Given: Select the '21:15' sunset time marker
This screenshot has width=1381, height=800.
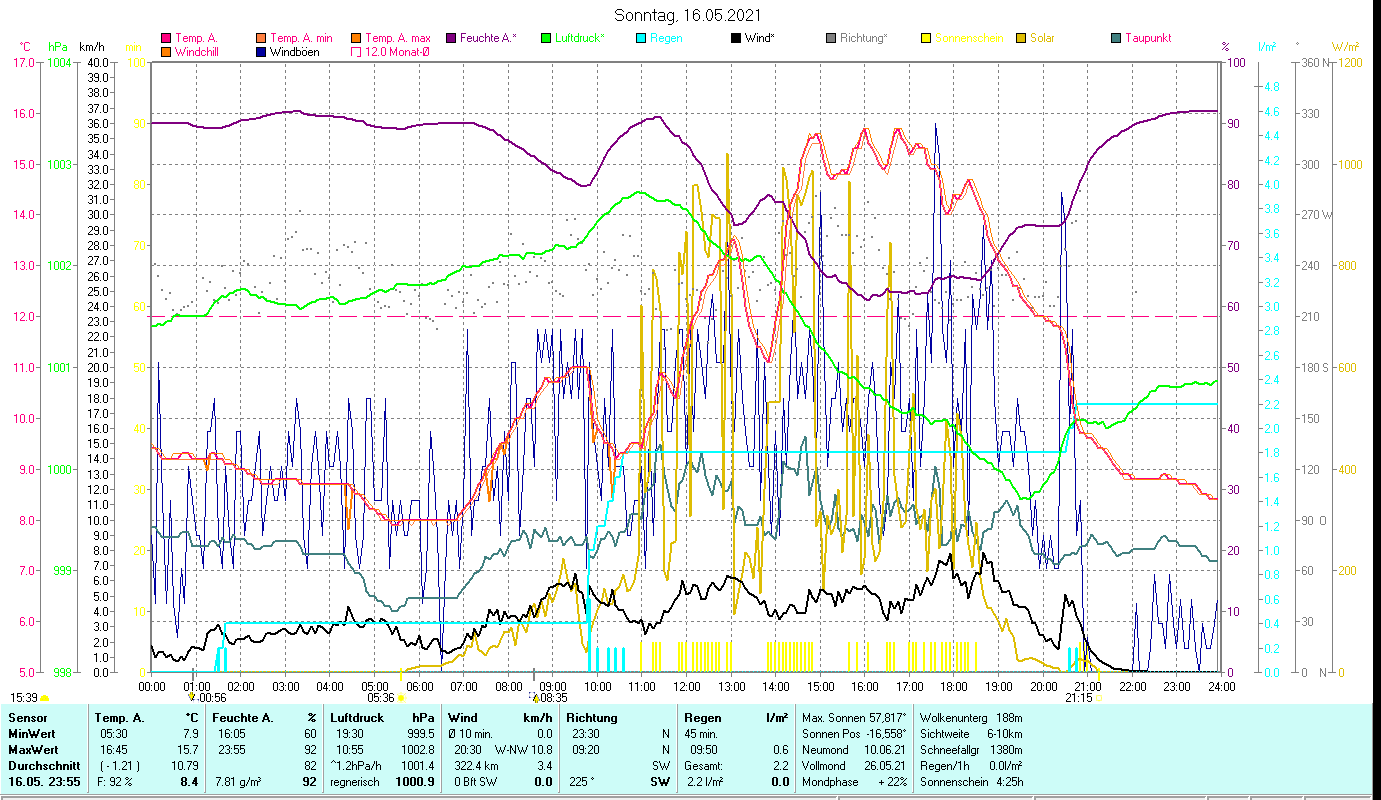Looking at the screenshot, I should click(x=1078, y=697).
